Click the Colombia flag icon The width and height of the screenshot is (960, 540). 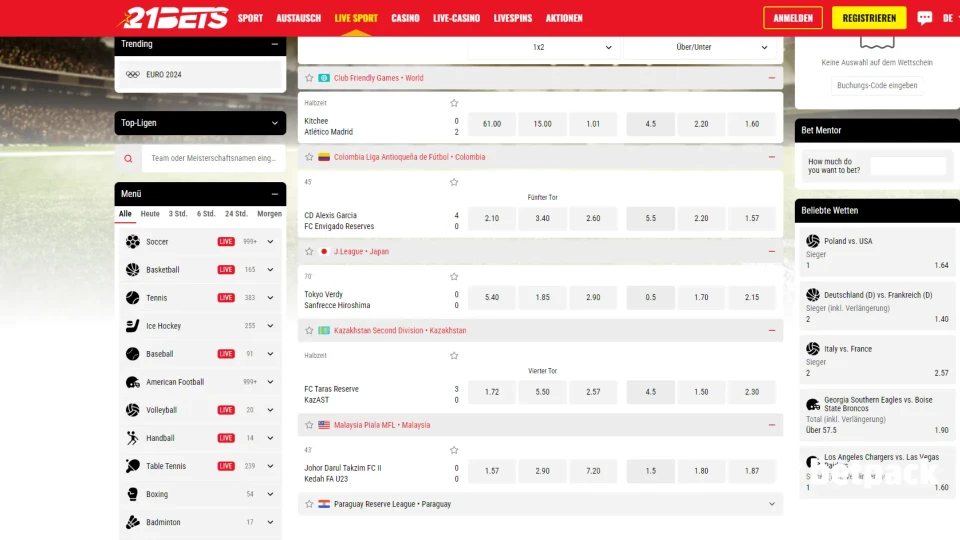[x=324, y=157]
